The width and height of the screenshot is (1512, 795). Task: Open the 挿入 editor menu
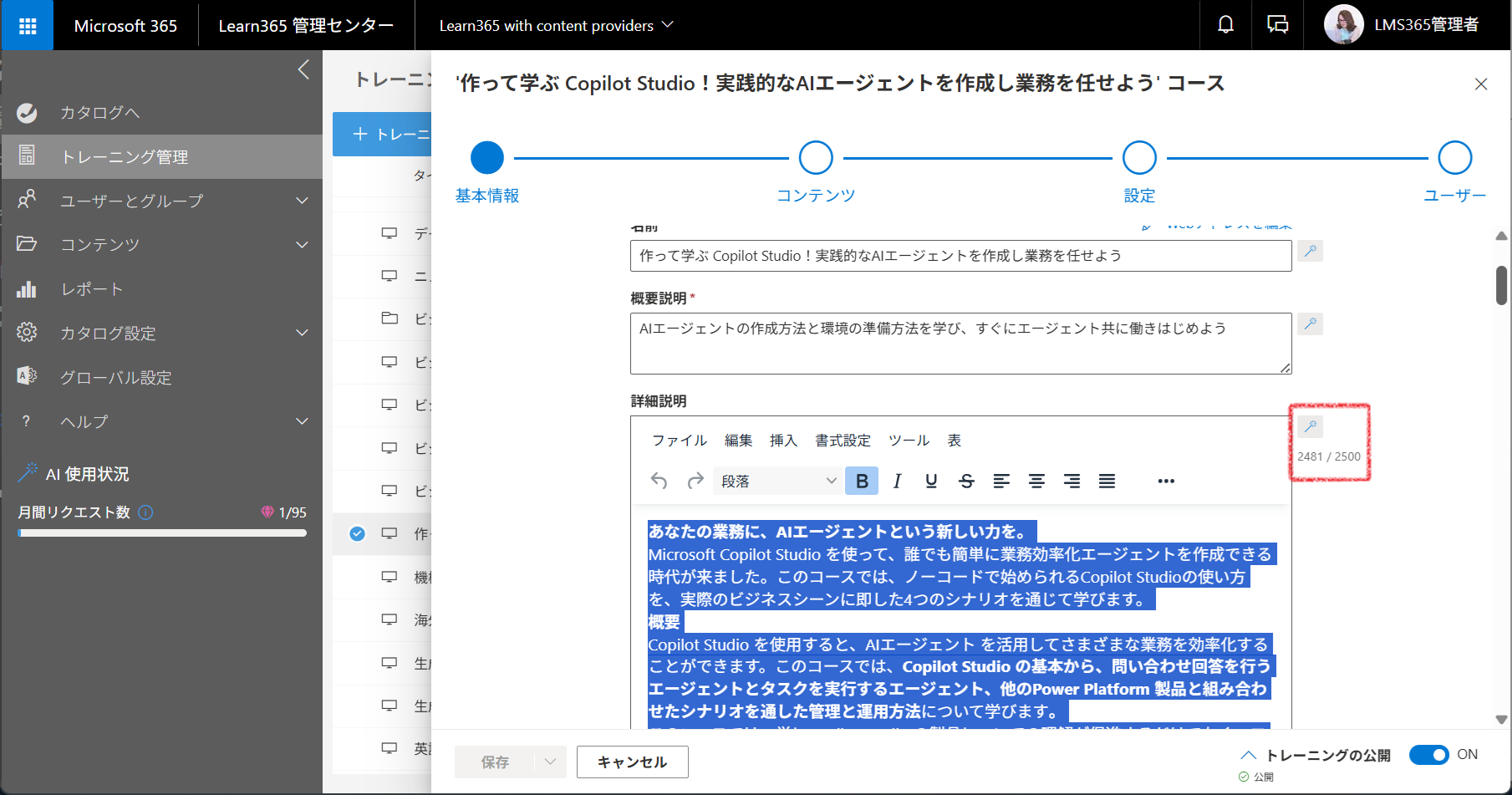click(x=783, y=441)
